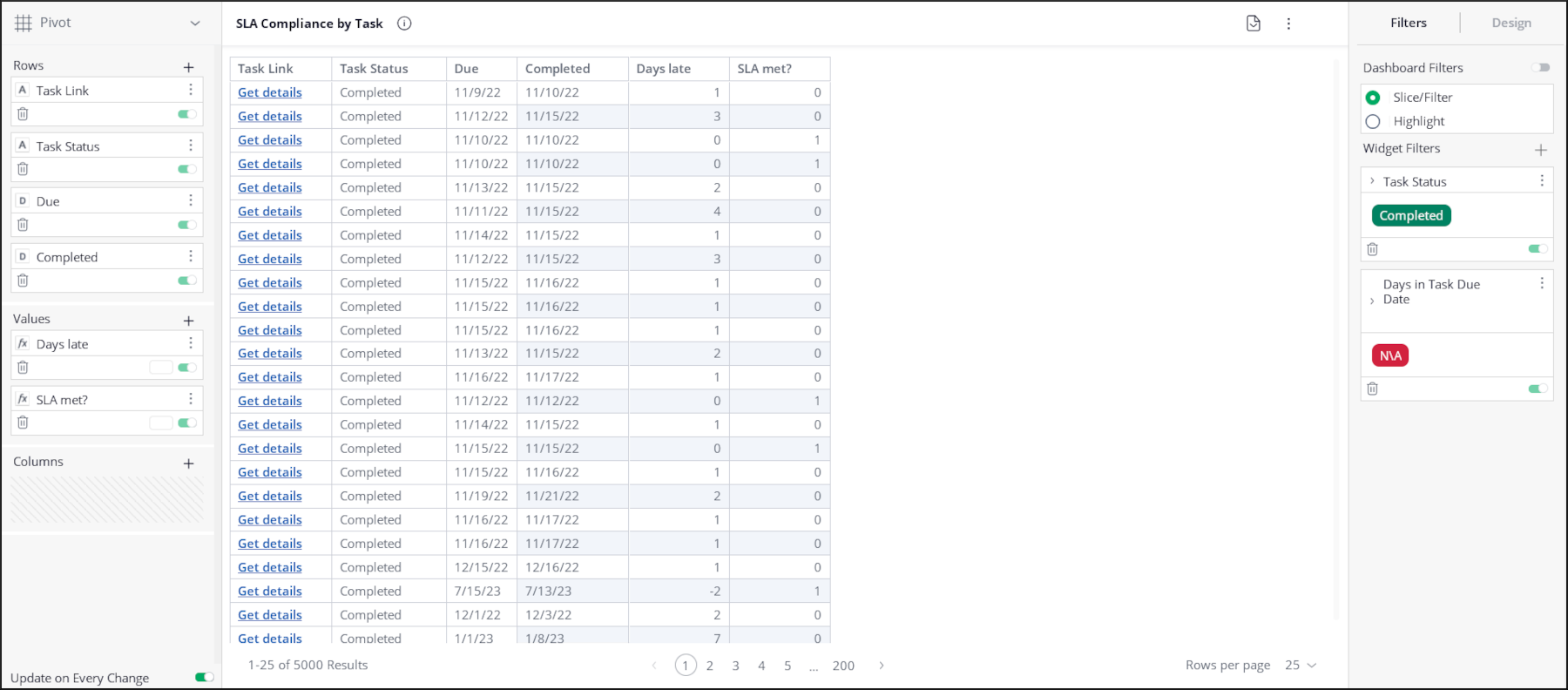1568x690 pixels.
Task: Open the widget header options menu
Action: tap(1288, 24)
